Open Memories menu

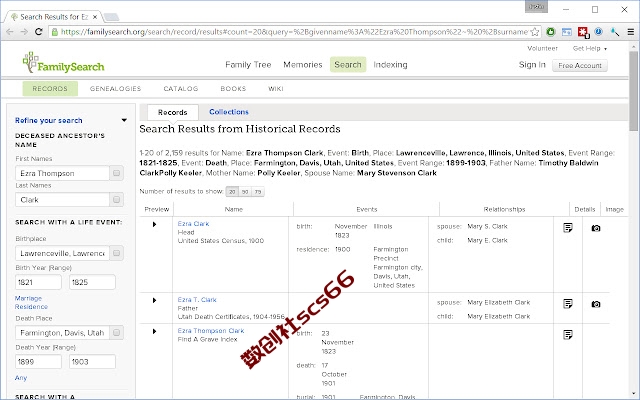(303, 64)
